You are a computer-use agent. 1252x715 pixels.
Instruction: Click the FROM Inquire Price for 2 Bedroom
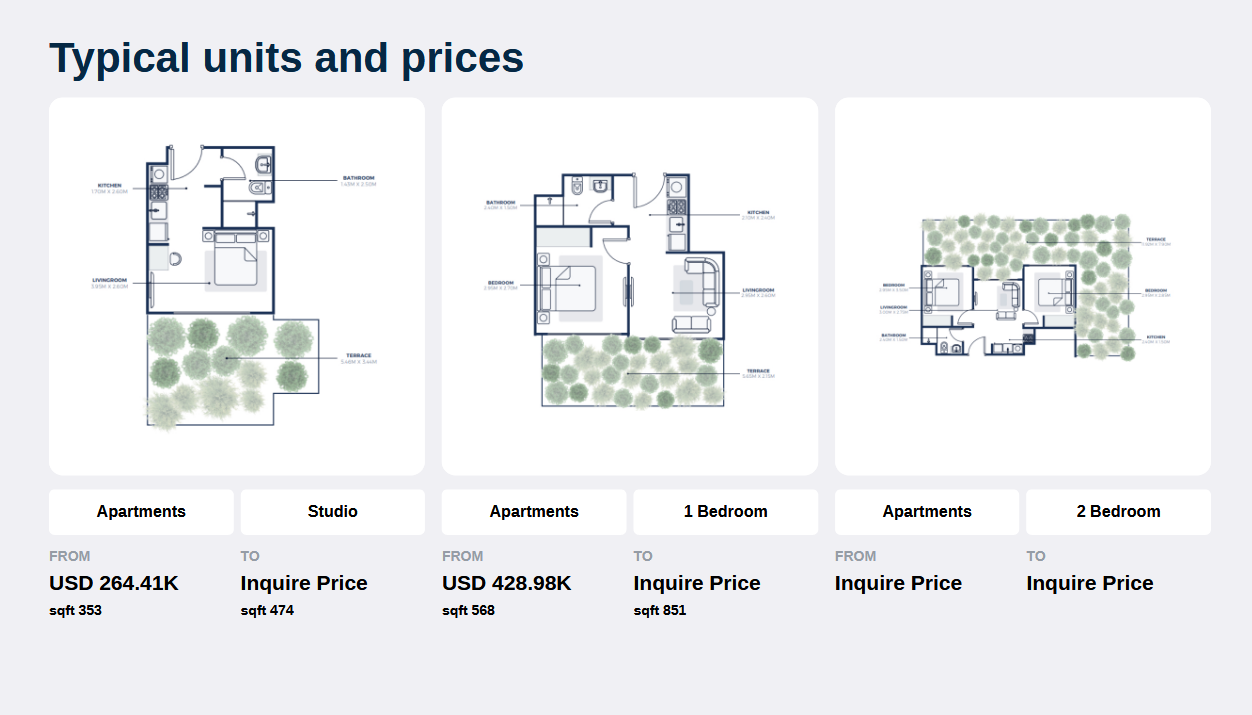coord(898,583)
